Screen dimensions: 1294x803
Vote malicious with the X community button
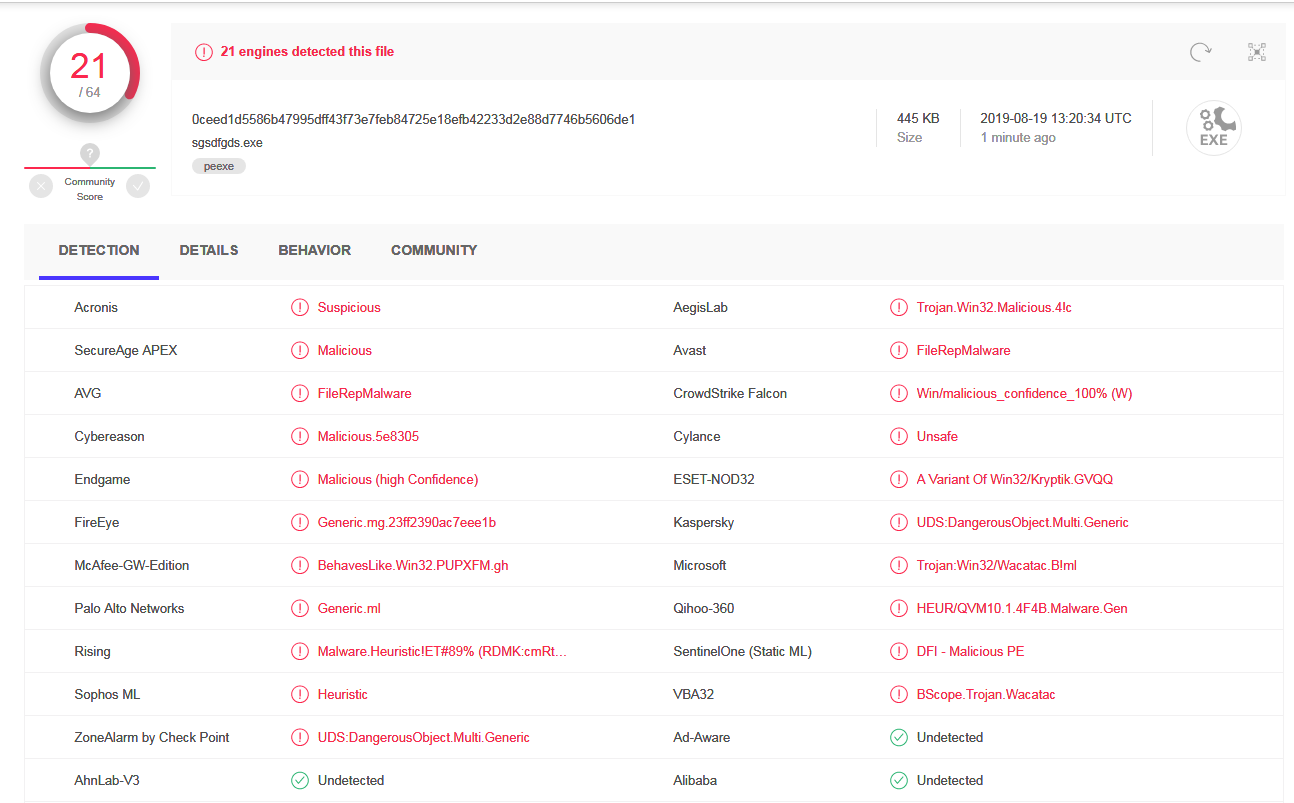41,186
